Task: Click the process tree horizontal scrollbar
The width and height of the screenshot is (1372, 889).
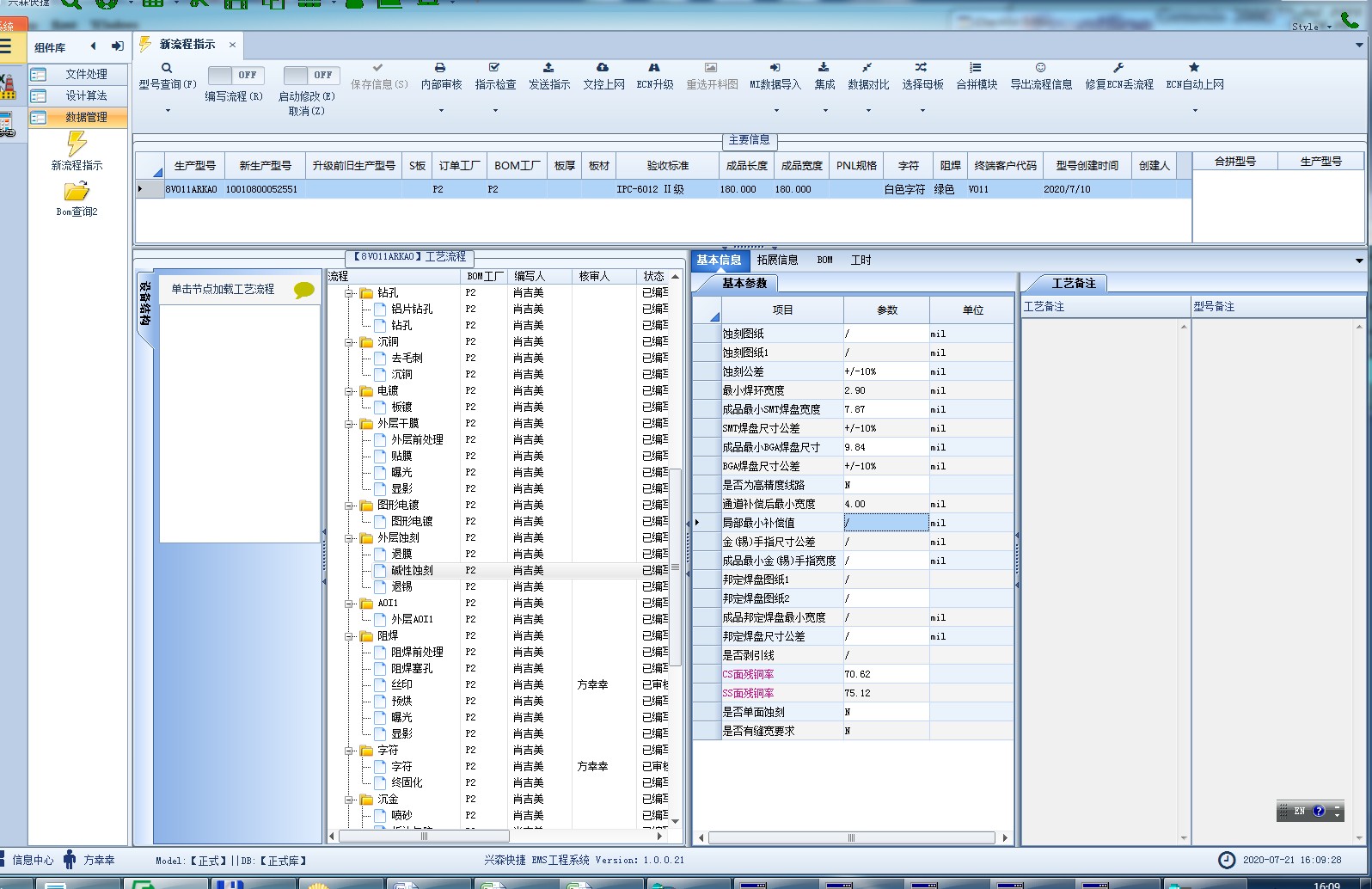Action: pyautogui.click(x=424, y=836)
